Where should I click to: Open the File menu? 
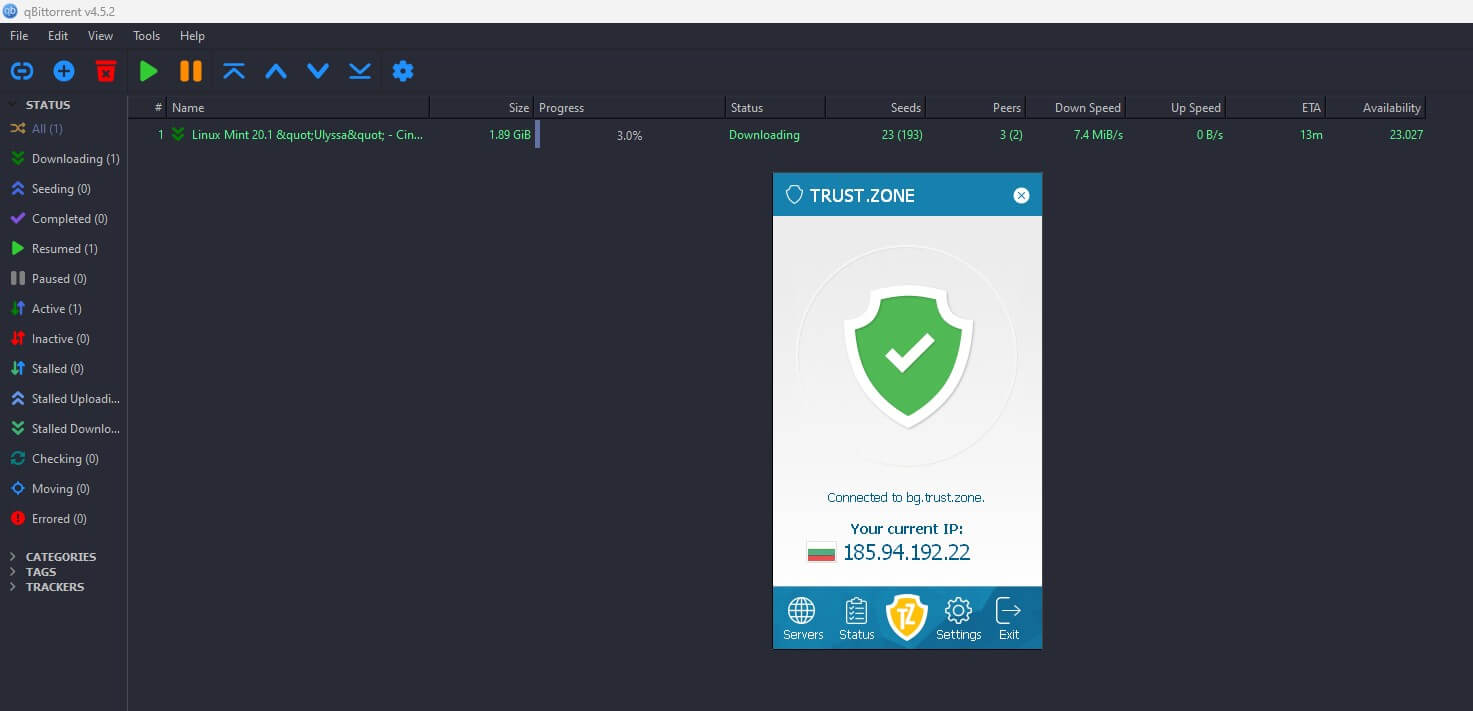coord(19,36)
